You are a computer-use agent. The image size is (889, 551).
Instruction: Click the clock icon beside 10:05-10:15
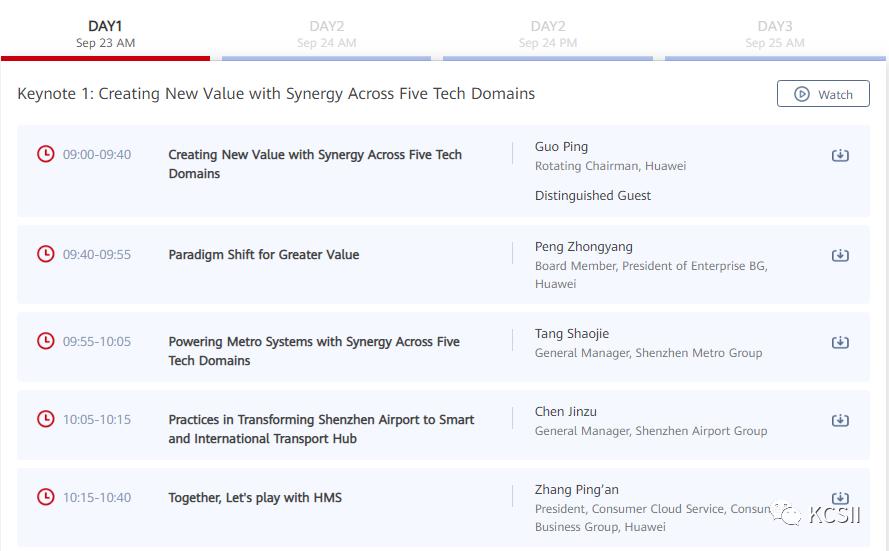(45, 419)
